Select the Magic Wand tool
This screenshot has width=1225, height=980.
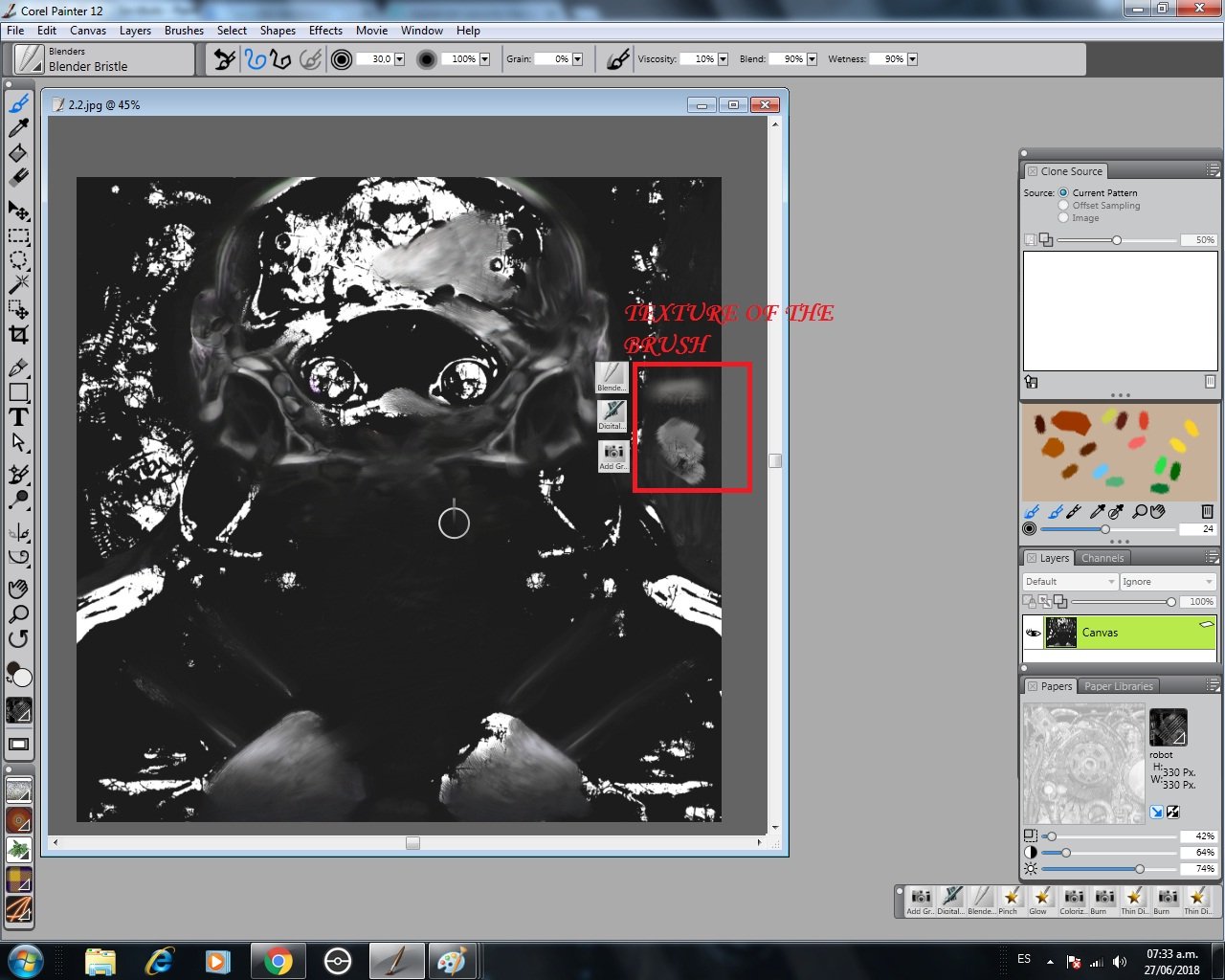coord(18,284)
